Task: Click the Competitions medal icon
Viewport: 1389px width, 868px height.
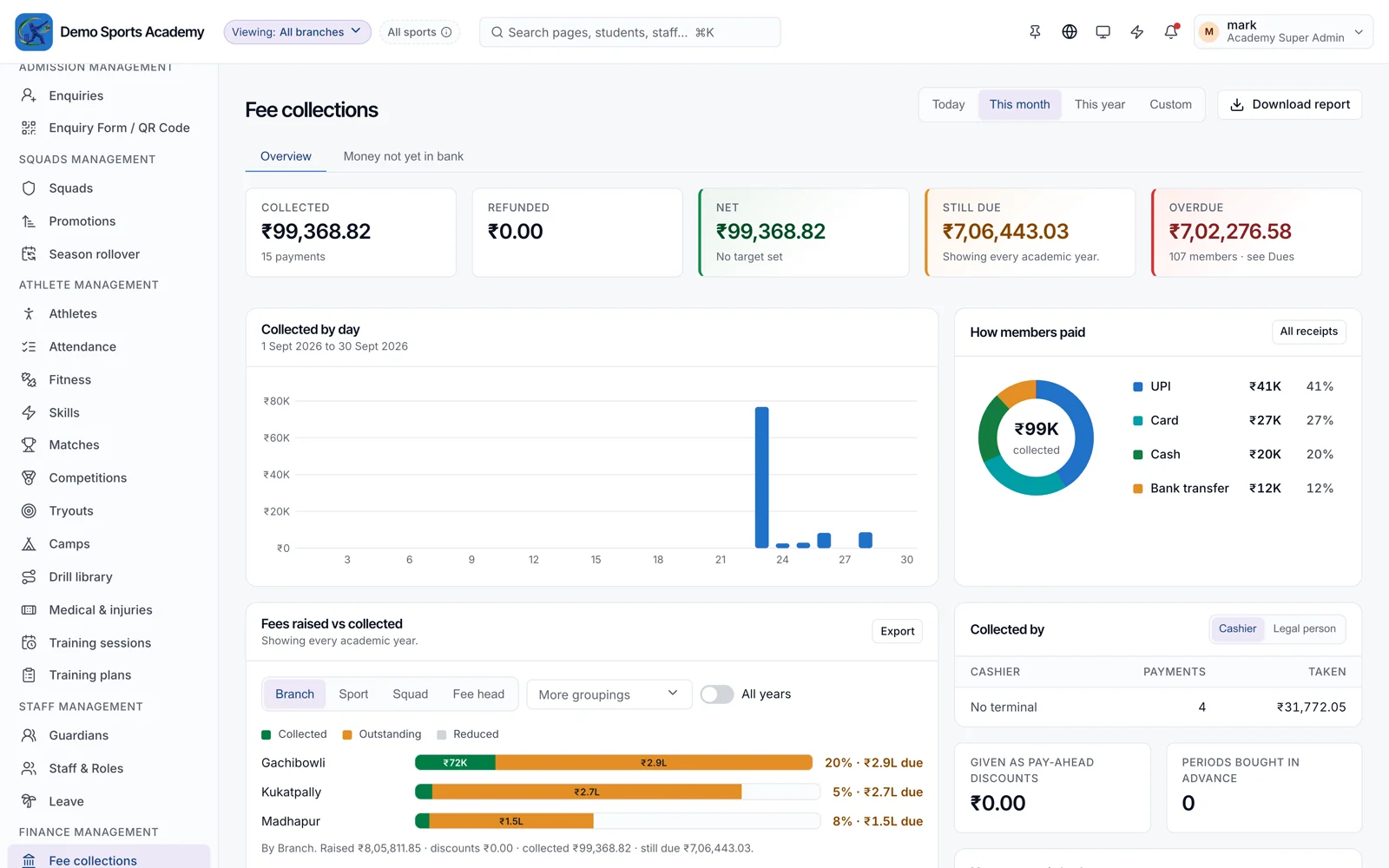Action: coord(29,477)
